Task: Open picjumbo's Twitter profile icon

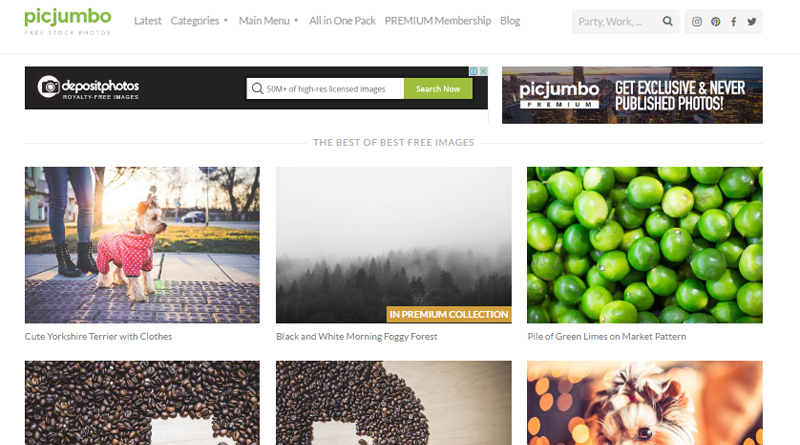Action: 752,21
